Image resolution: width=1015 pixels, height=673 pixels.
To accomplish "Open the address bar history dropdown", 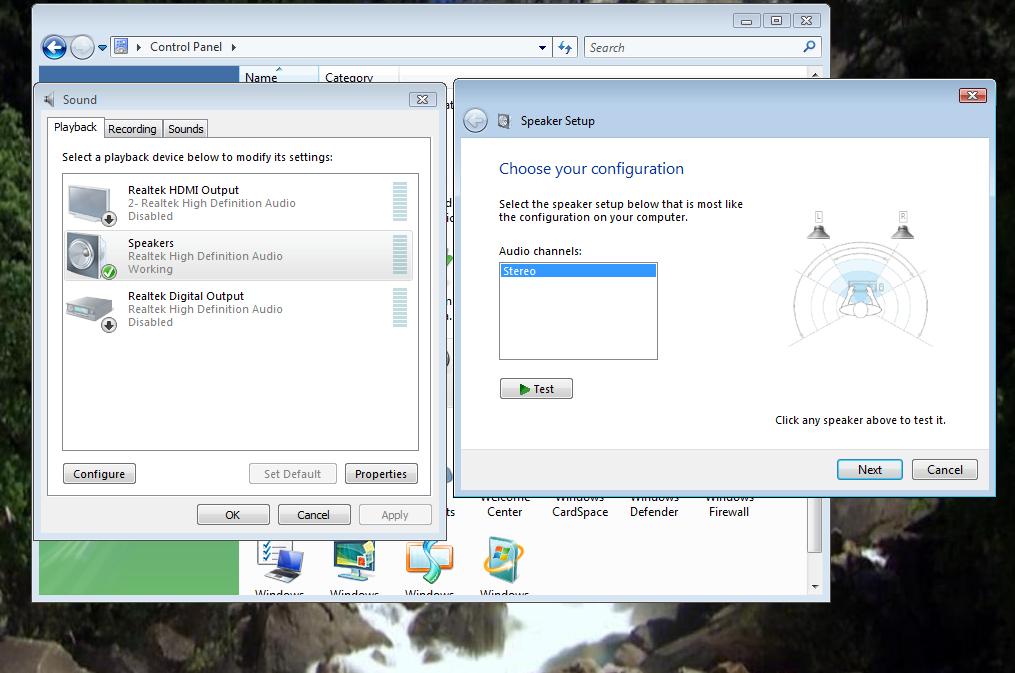I will coord(542,48).
